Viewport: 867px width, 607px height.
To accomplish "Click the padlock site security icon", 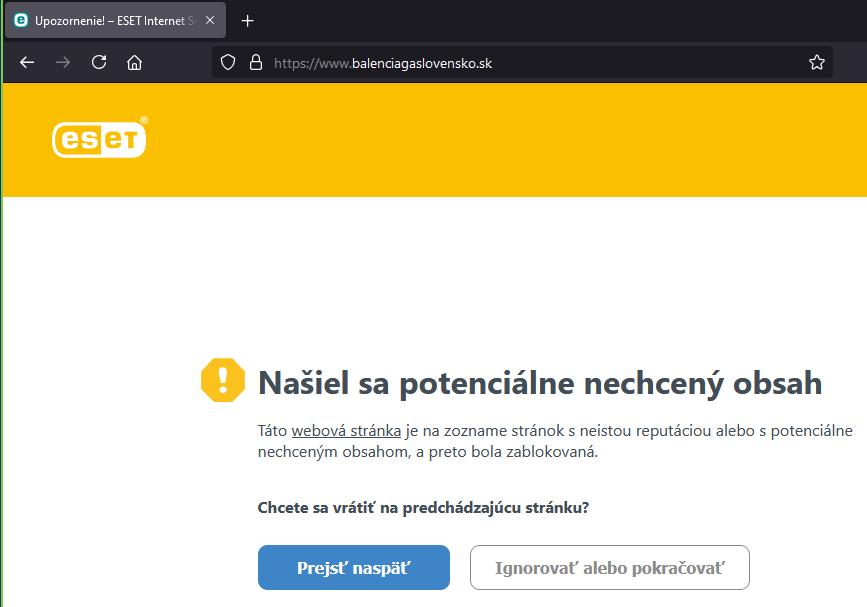I will tap(255, 63).
